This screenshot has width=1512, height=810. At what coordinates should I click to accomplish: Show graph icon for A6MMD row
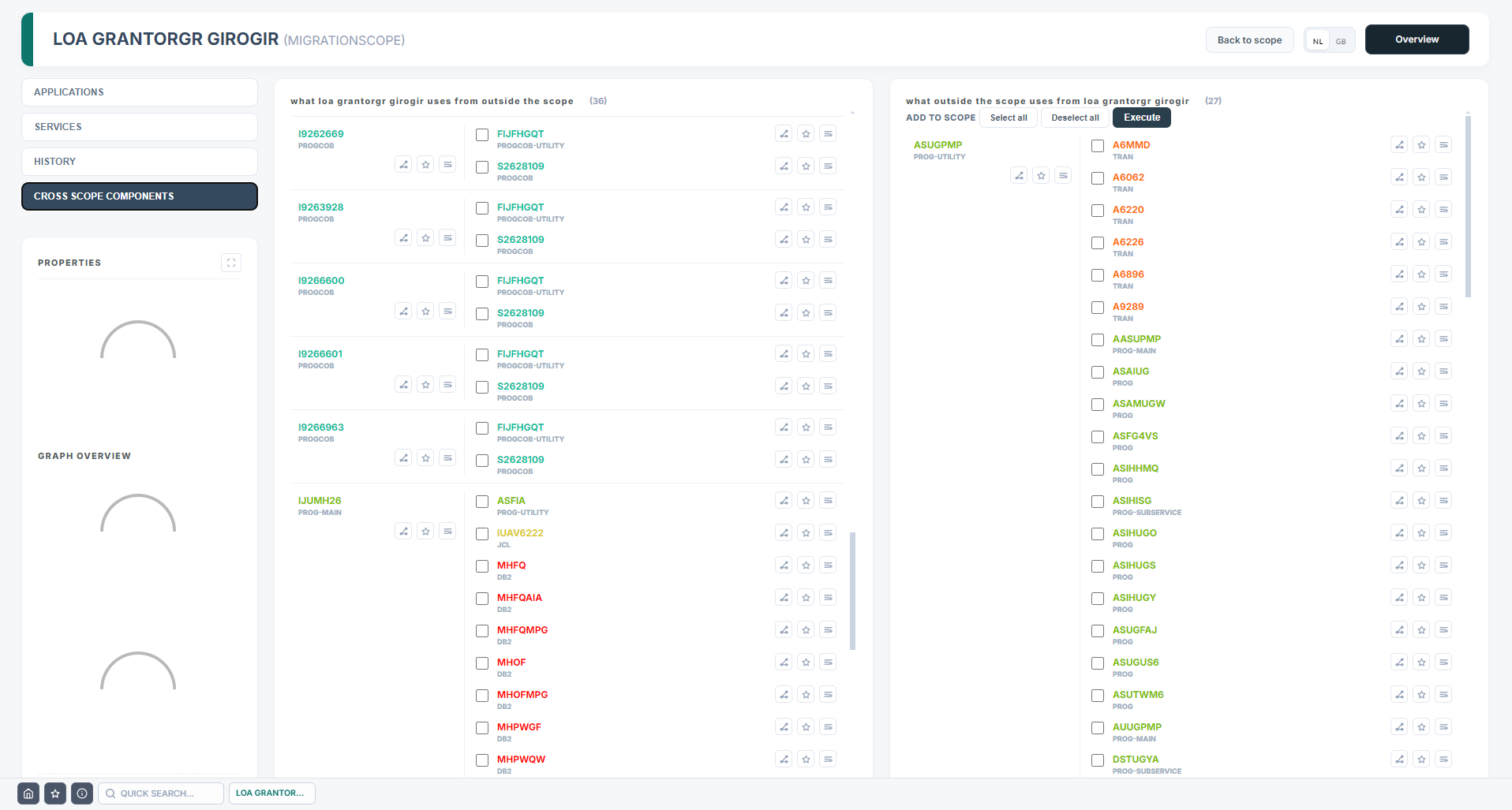[x=1399, y=145]
